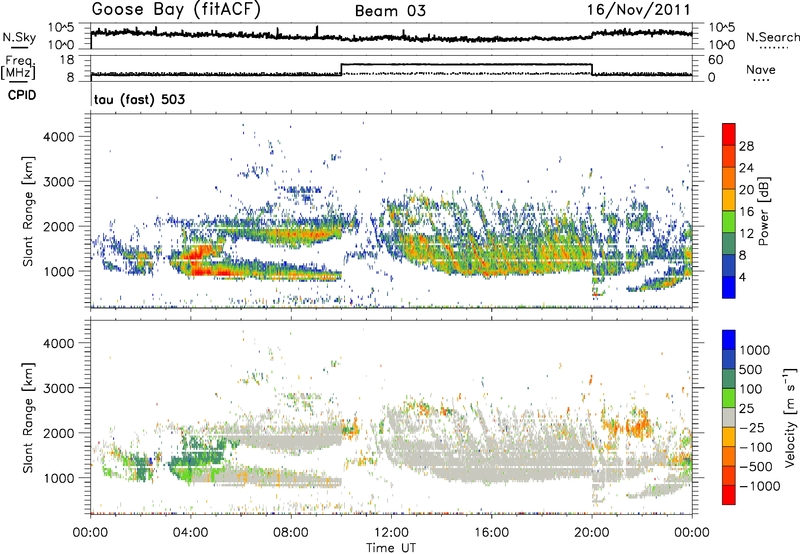This screenshot has width=800, height=554.
Task: Click the "18" frequency axis tick
Action: (x=67, y=60)
